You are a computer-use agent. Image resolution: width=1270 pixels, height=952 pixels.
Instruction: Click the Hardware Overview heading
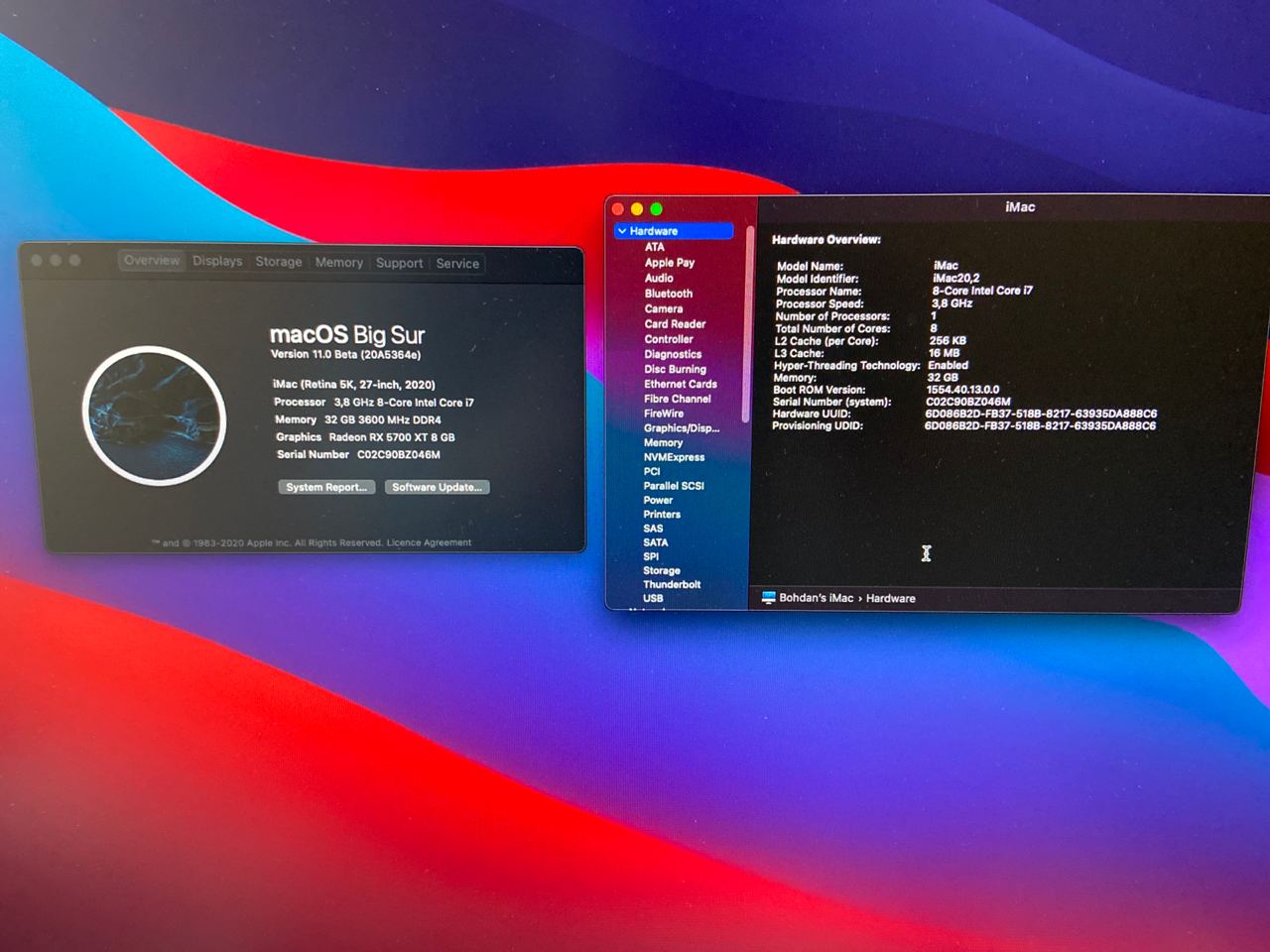click(x=825, y=240)
